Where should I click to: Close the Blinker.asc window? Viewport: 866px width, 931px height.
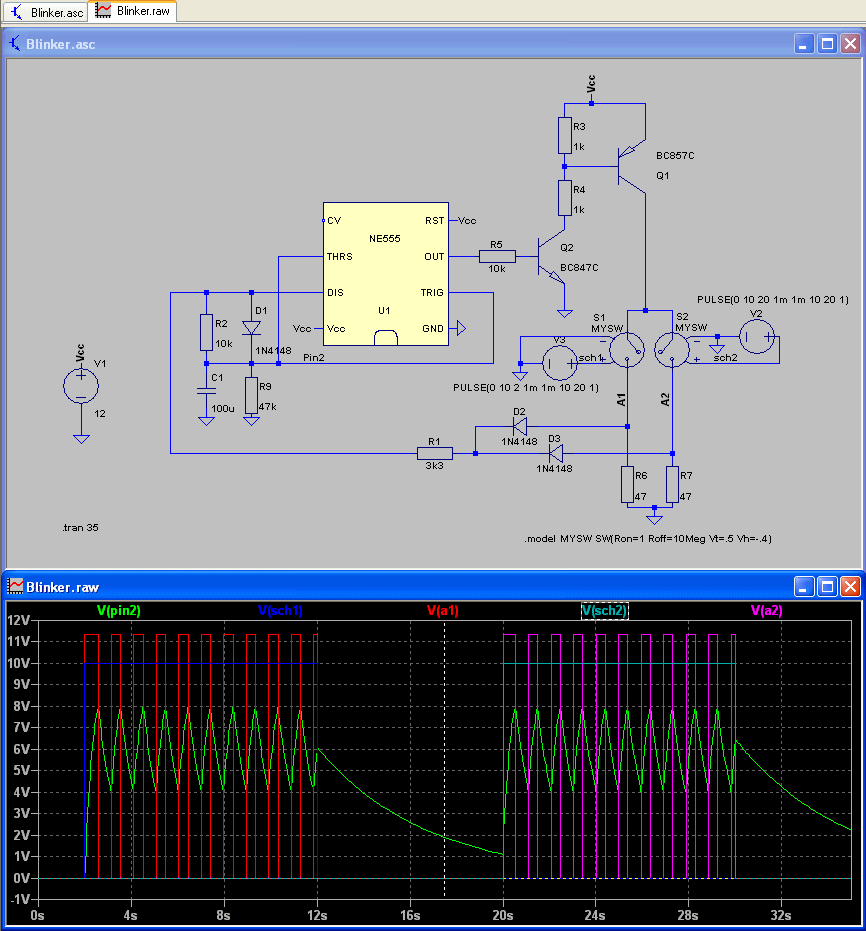(851, 44)
